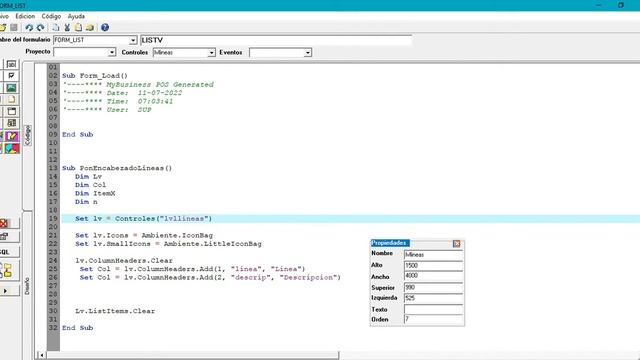The image size is (640, 360).
Task: Expand the FORM_LIST form name dropdown
Action: (133, 40)
